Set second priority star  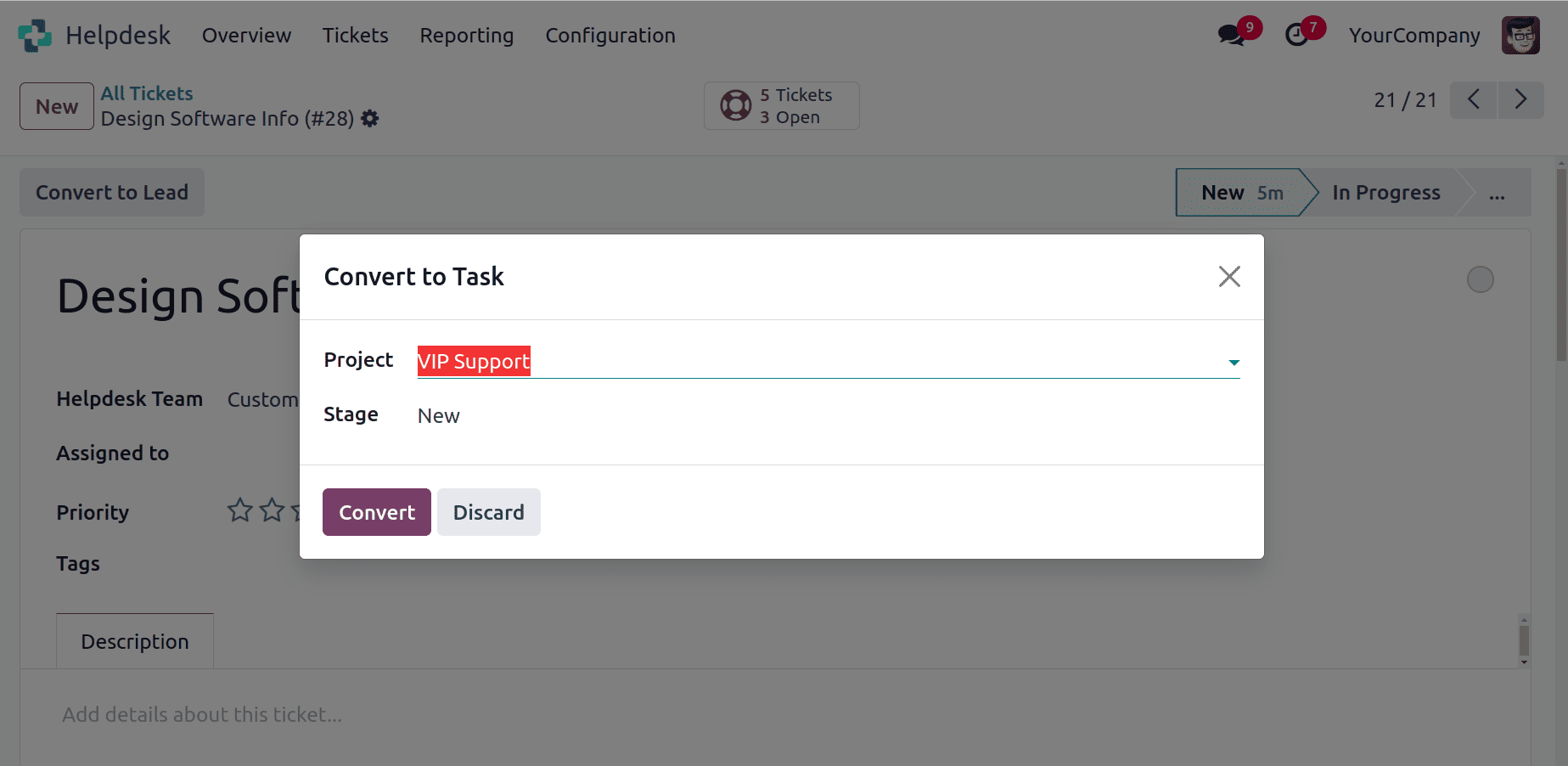point(272,510)
